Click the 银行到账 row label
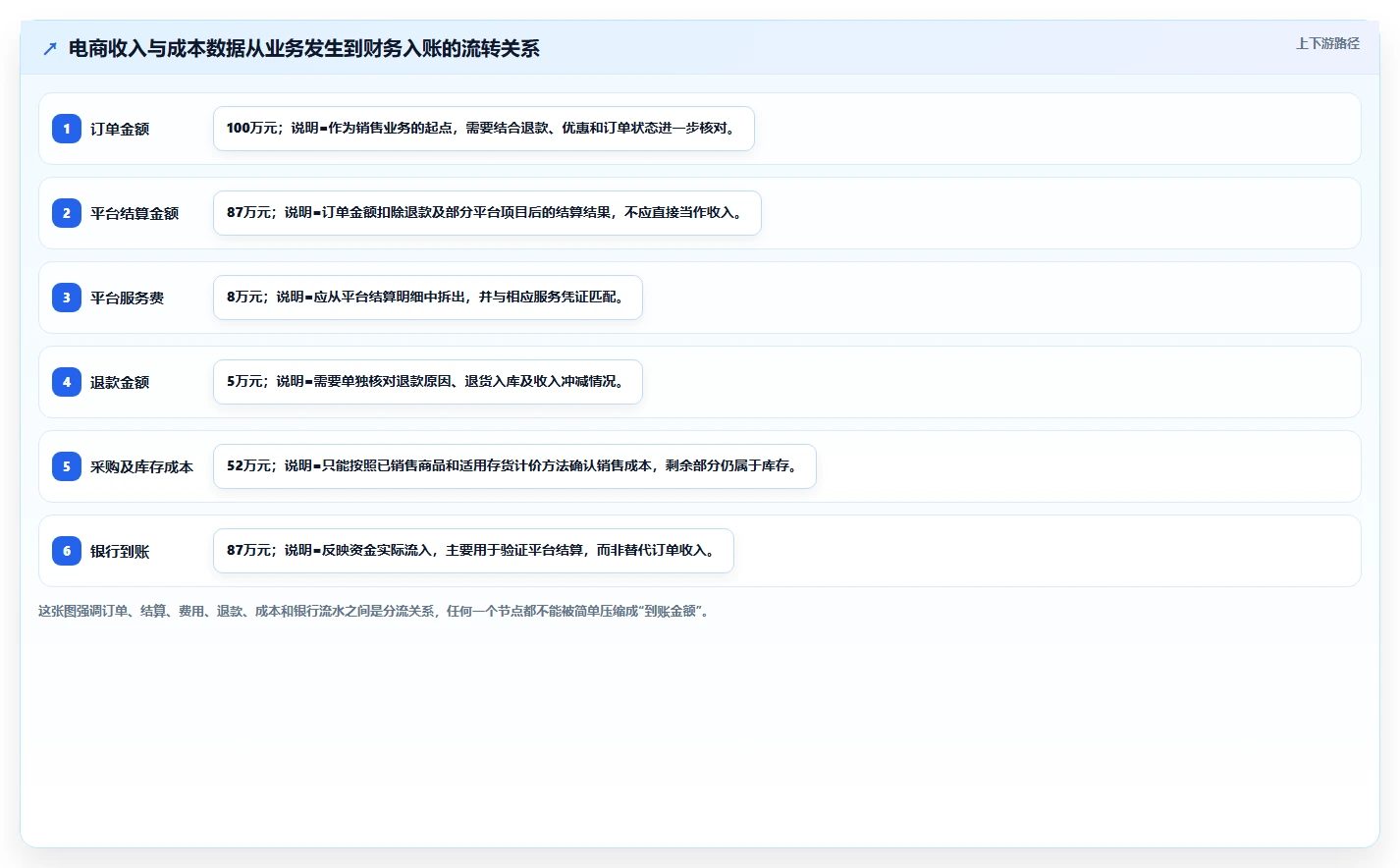 (x=120, y=551)
